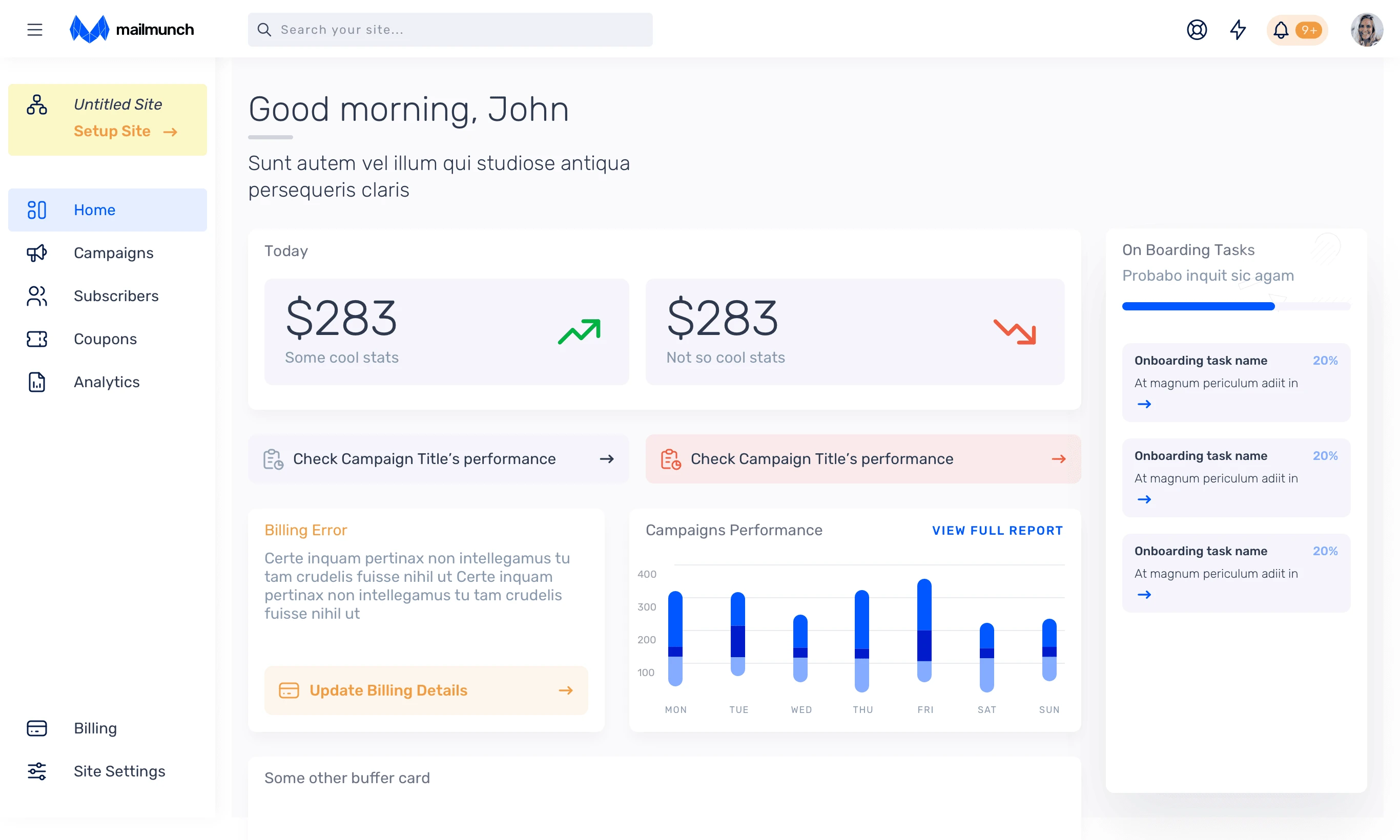
Task: Open the red Check Campaign performance card
Action: tap(862, 458)
